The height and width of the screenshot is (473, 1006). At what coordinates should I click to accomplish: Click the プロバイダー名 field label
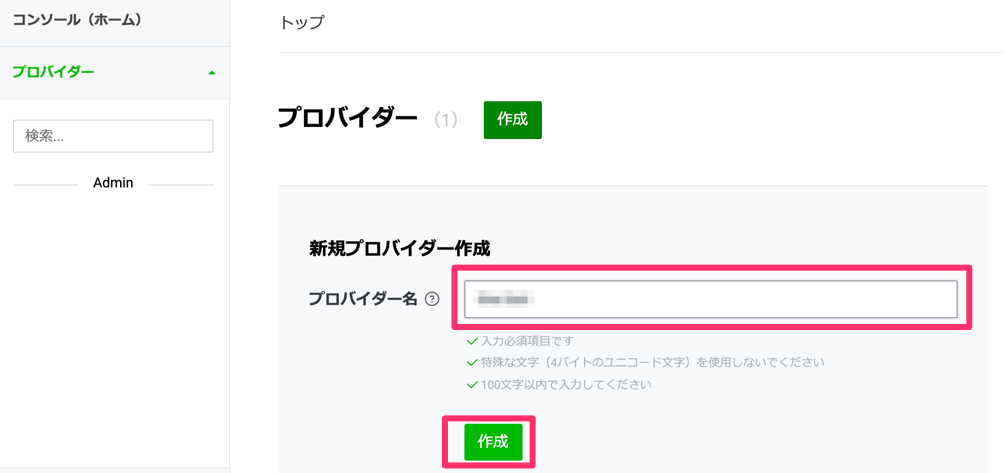(363, 299)
